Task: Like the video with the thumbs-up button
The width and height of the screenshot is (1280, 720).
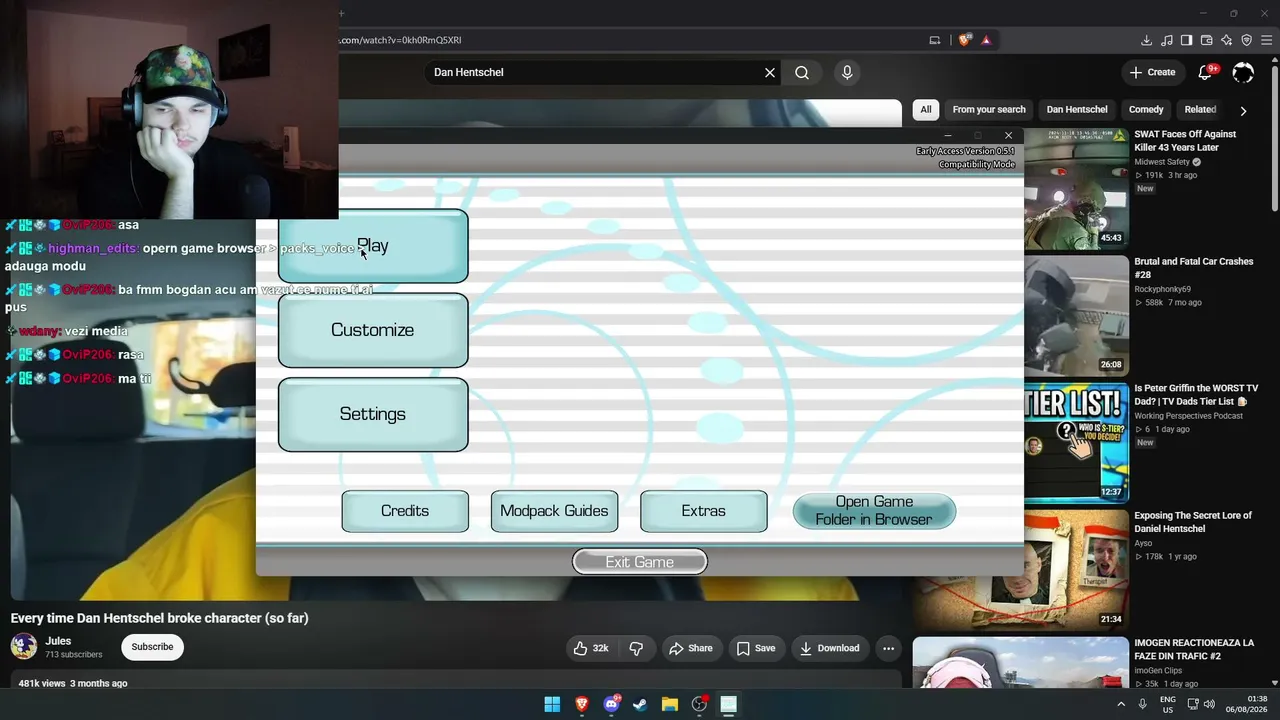Action: [x=590, y=648]
